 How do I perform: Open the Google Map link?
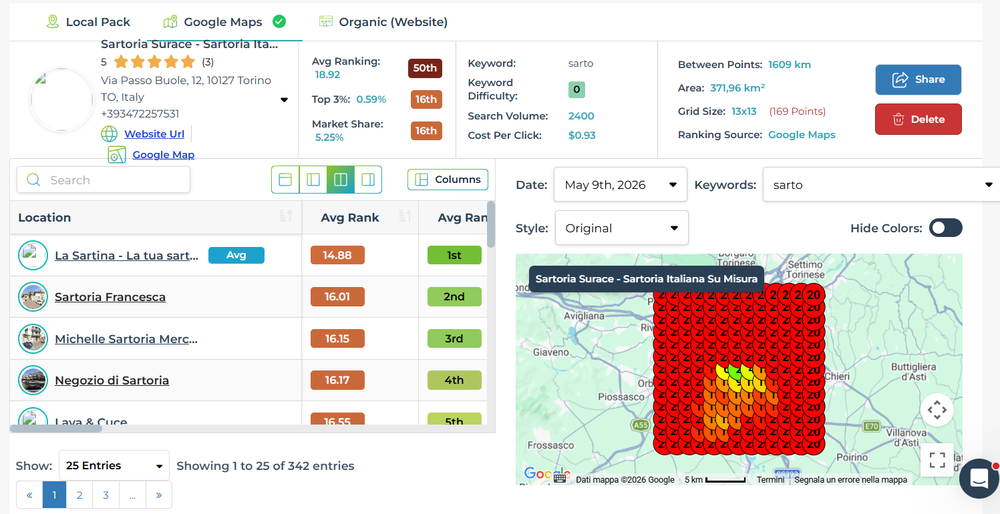[x=163, y=154]
